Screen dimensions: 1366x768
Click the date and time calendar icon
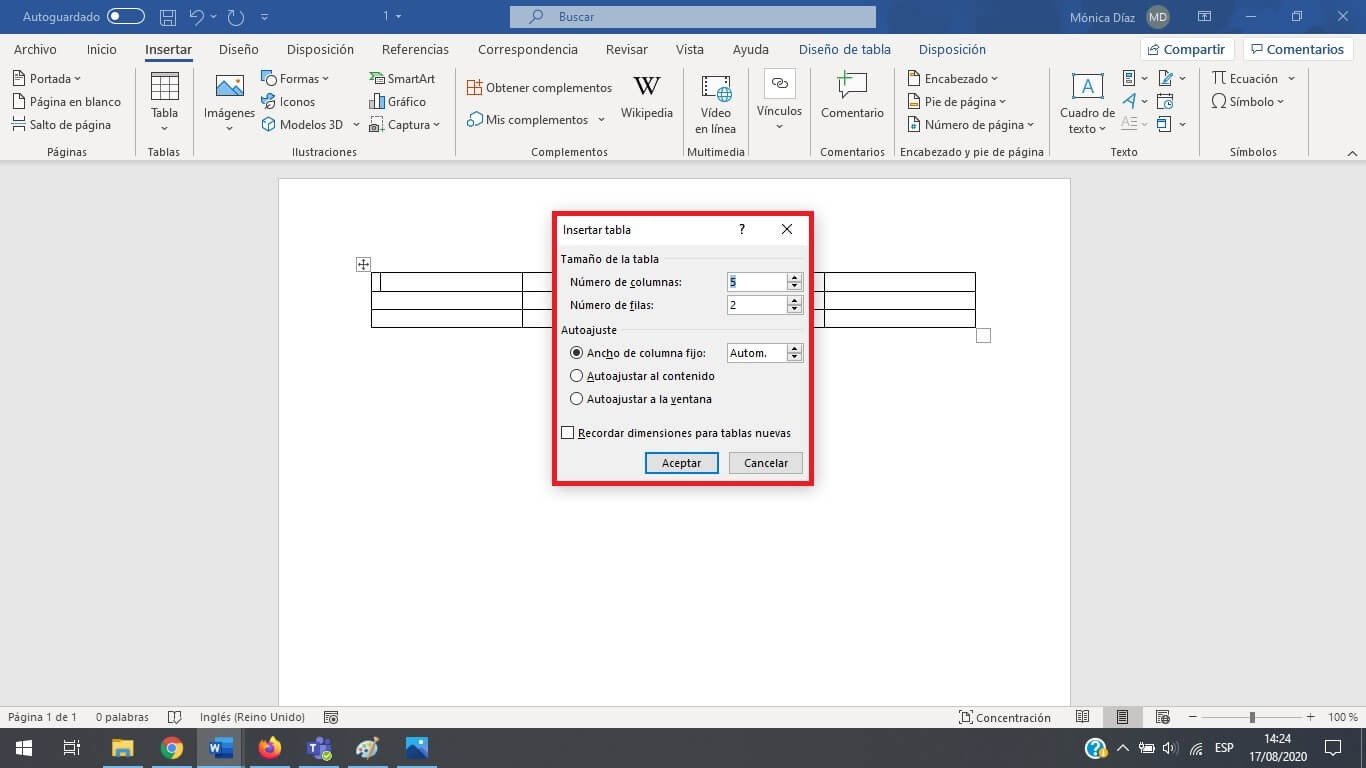pyautogui.click(x=1165, y=101)
